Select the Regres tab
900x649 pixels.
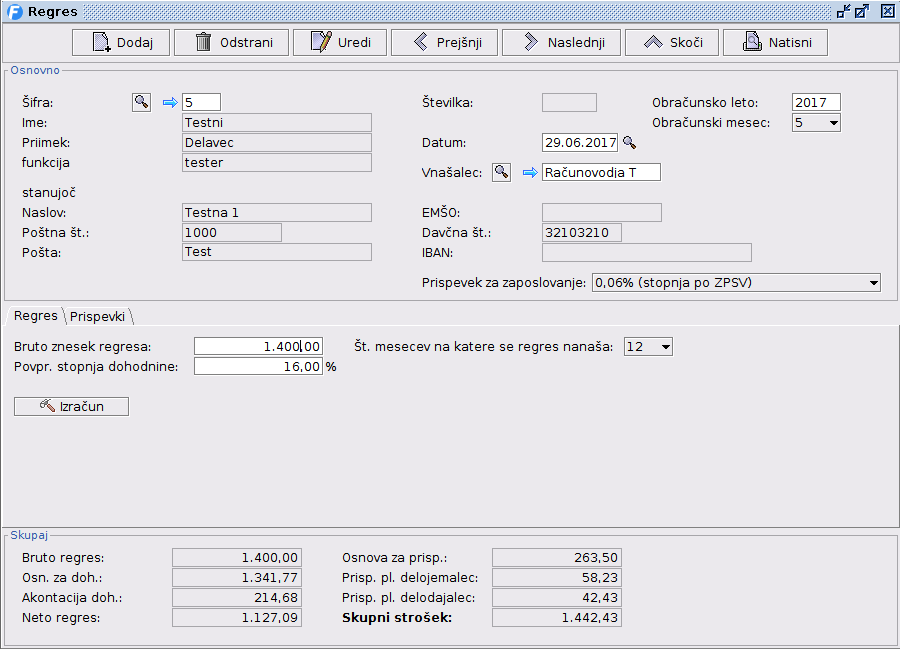(36, 316)
